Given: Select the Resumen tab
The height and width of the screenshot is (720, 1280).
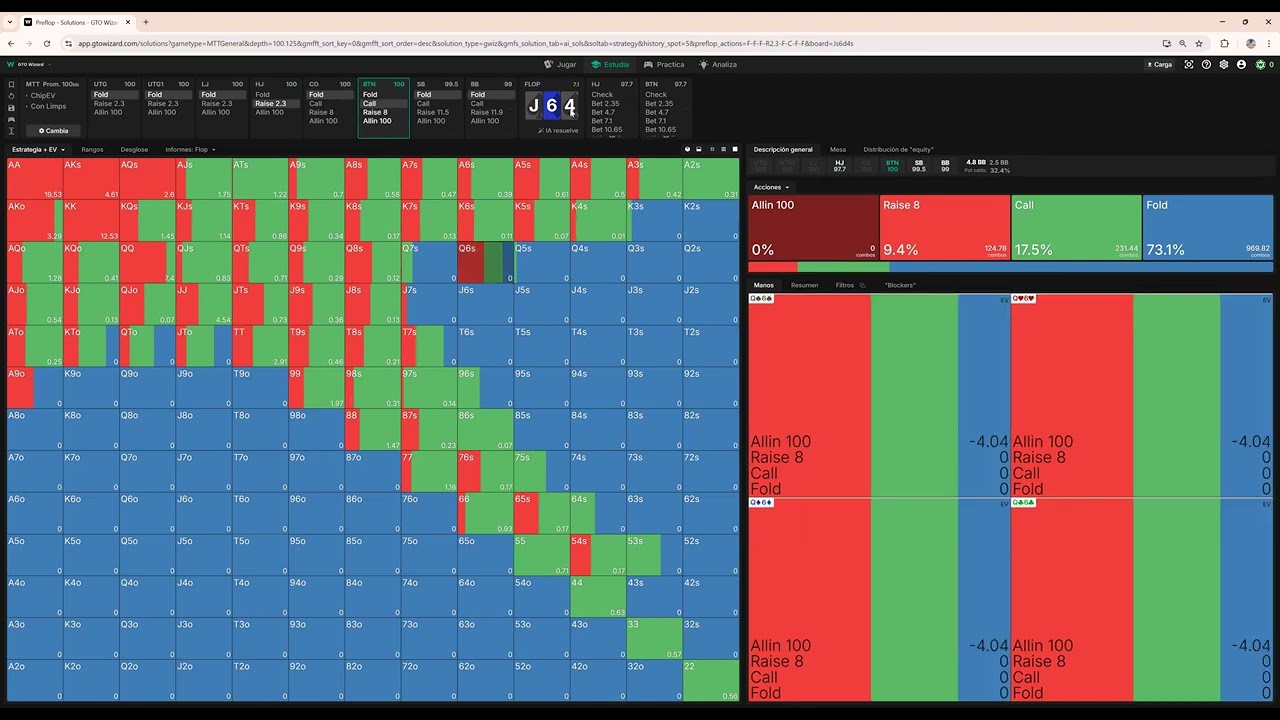Looking at the screenshot, I should pyautogui.click(x=804, y=285).
